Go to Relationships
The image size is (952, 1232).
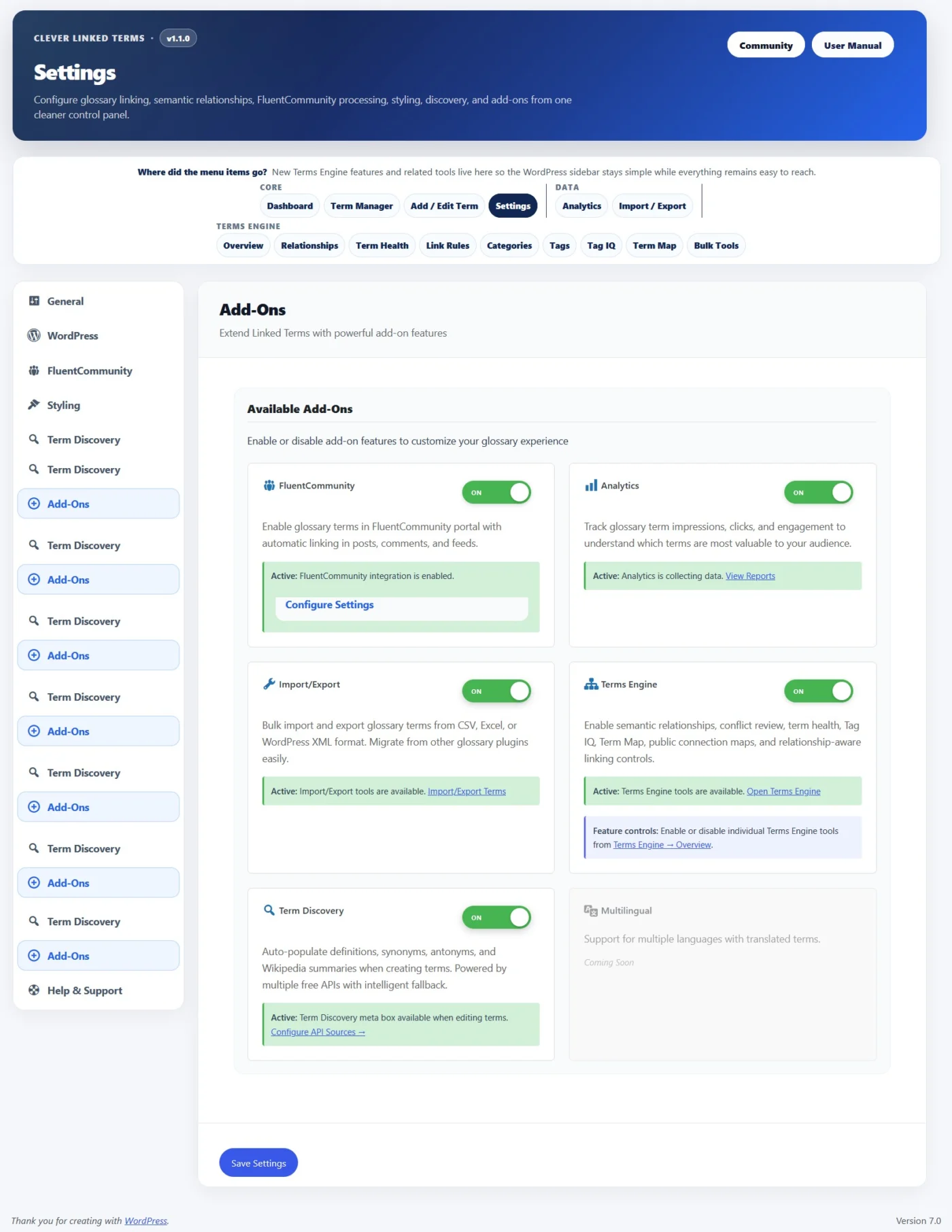[309, 246]
